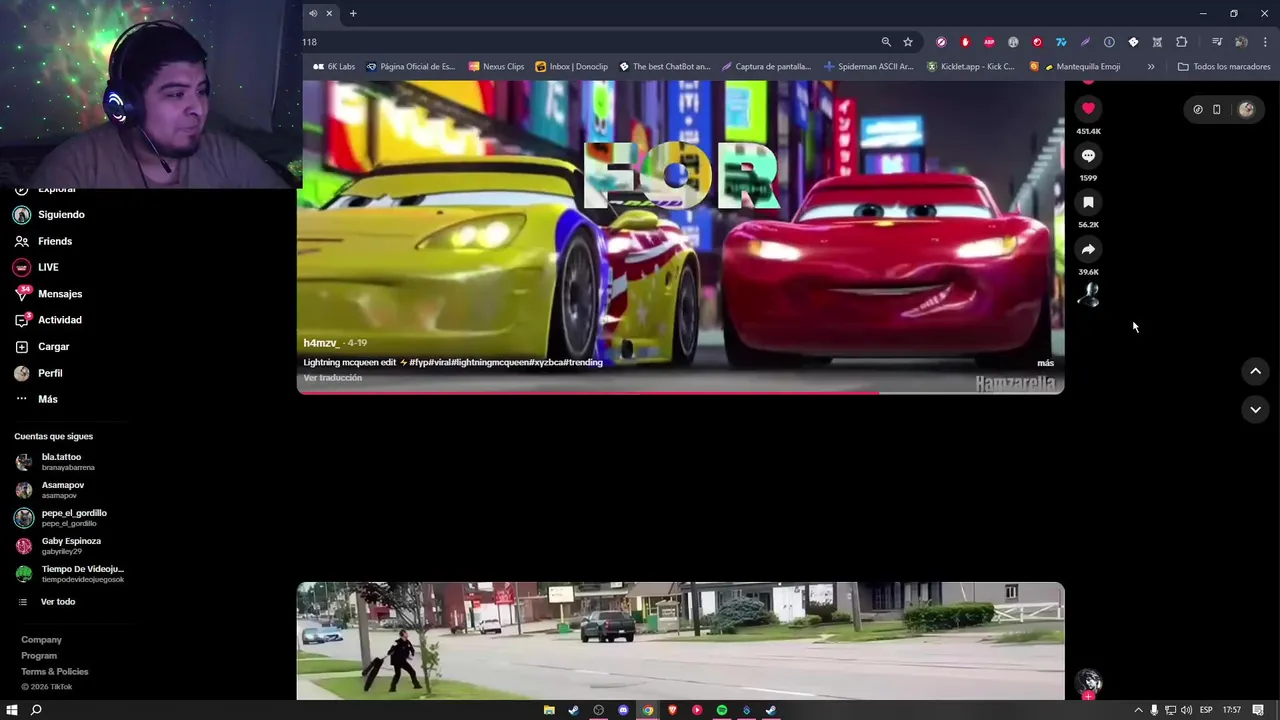
Task: Open TikTok profile avatar menu at top right
Action: (x=1246, y=110)
